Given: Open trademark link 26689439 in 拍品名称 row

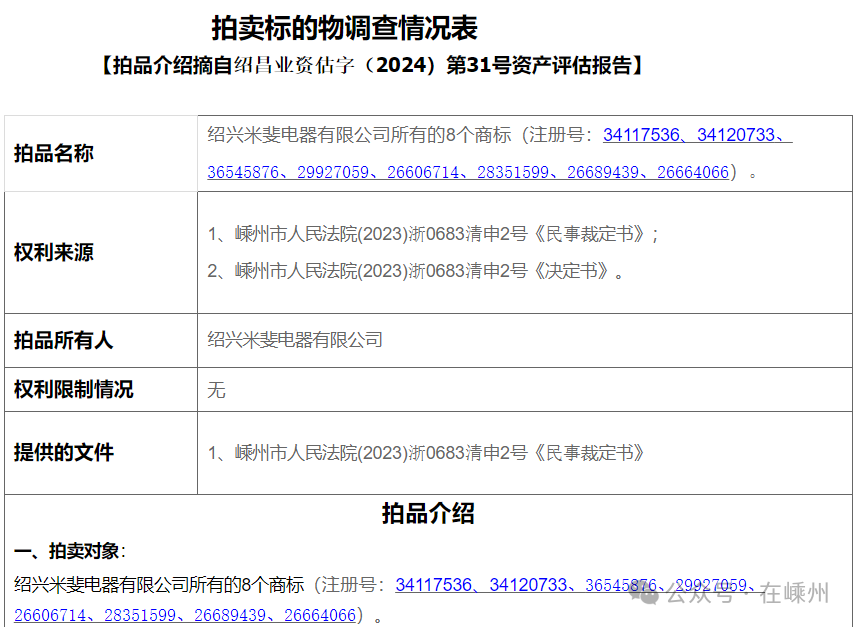Looking at the screenshot, I should tap(603, 172).
